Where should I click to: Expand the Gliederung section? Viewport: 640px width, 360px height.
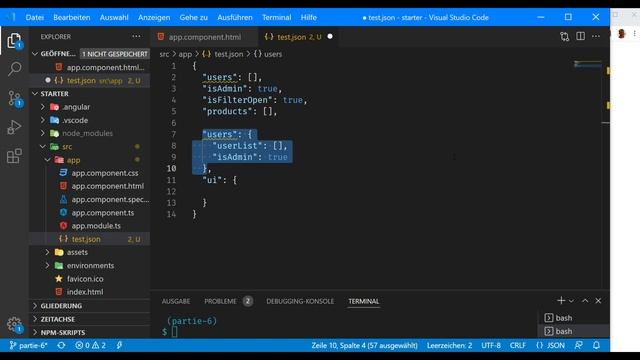click(x=35, y=306)
